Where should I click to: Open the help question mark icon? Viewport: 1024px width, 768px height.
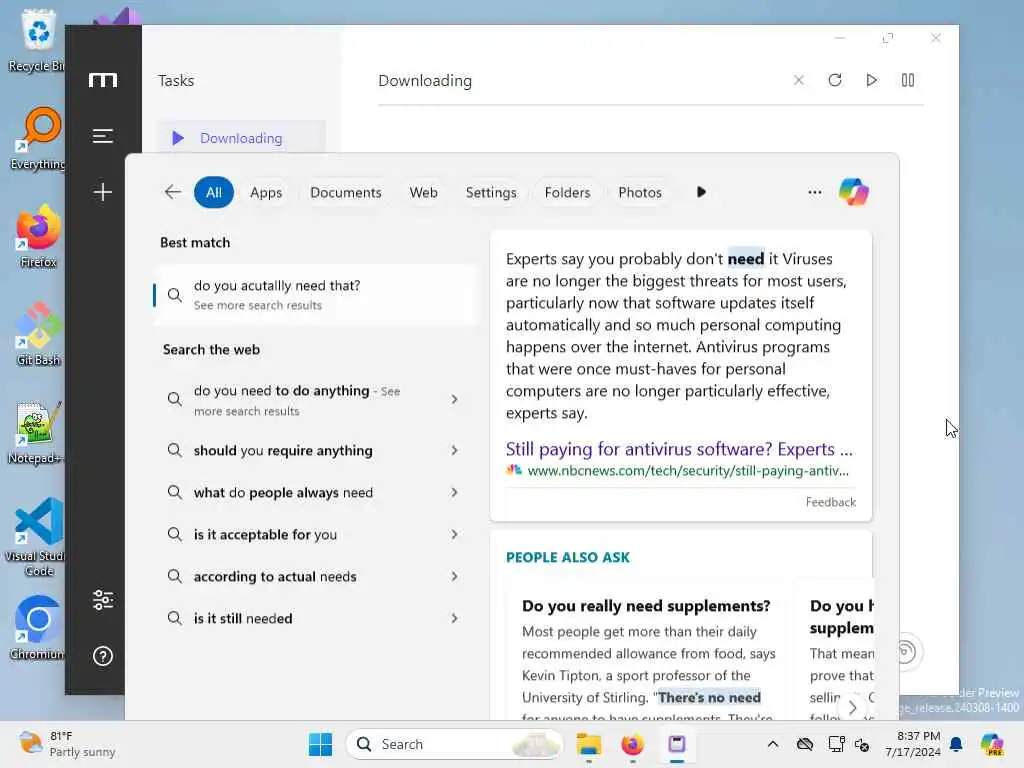point(103,656)
